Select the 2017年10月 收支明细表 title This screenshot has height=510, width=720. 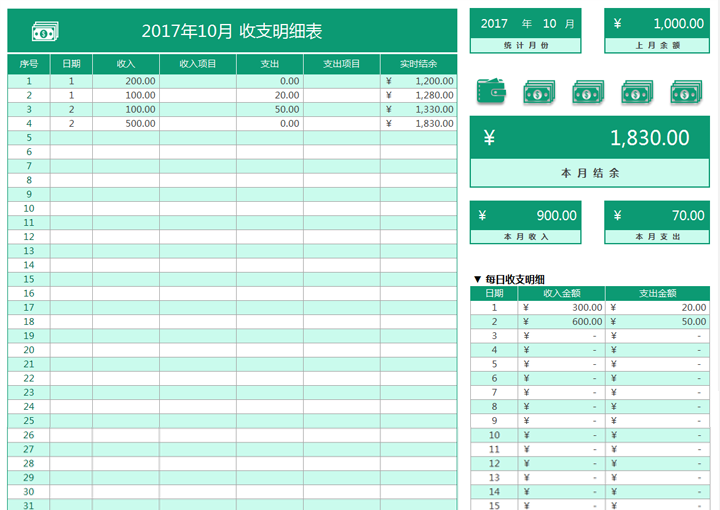pyautogui.click(x=232, y=31)
